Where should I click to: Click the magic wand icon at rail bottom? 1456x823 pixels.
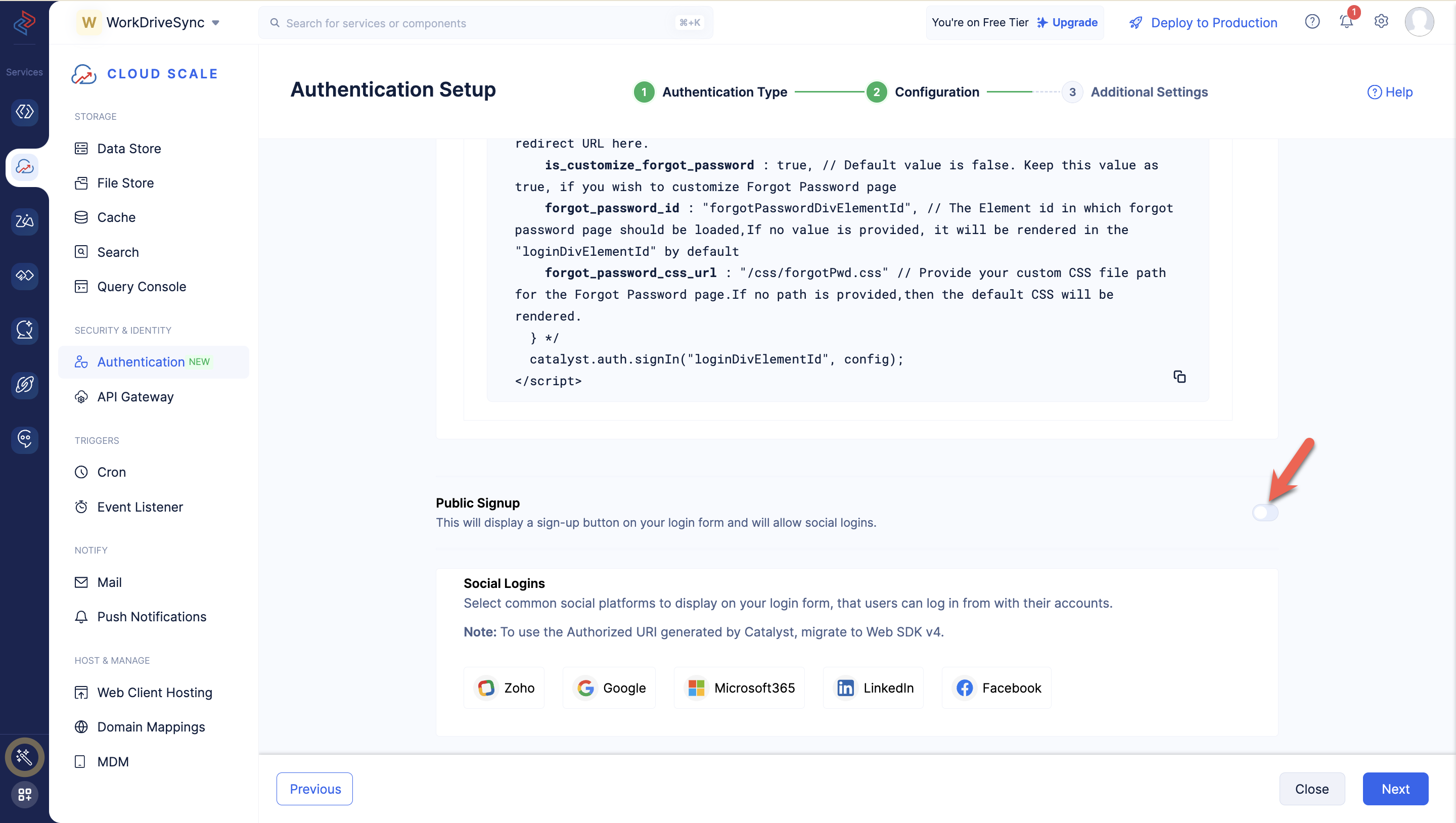pos(24,757)
